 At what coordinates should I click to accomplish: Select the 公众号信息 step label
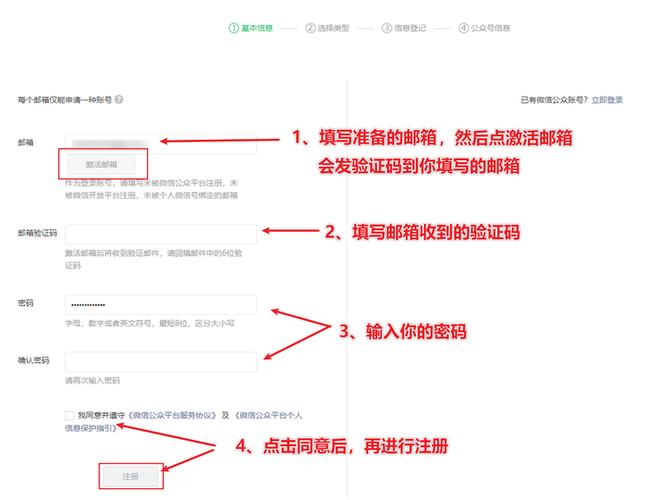click(490, 28)
